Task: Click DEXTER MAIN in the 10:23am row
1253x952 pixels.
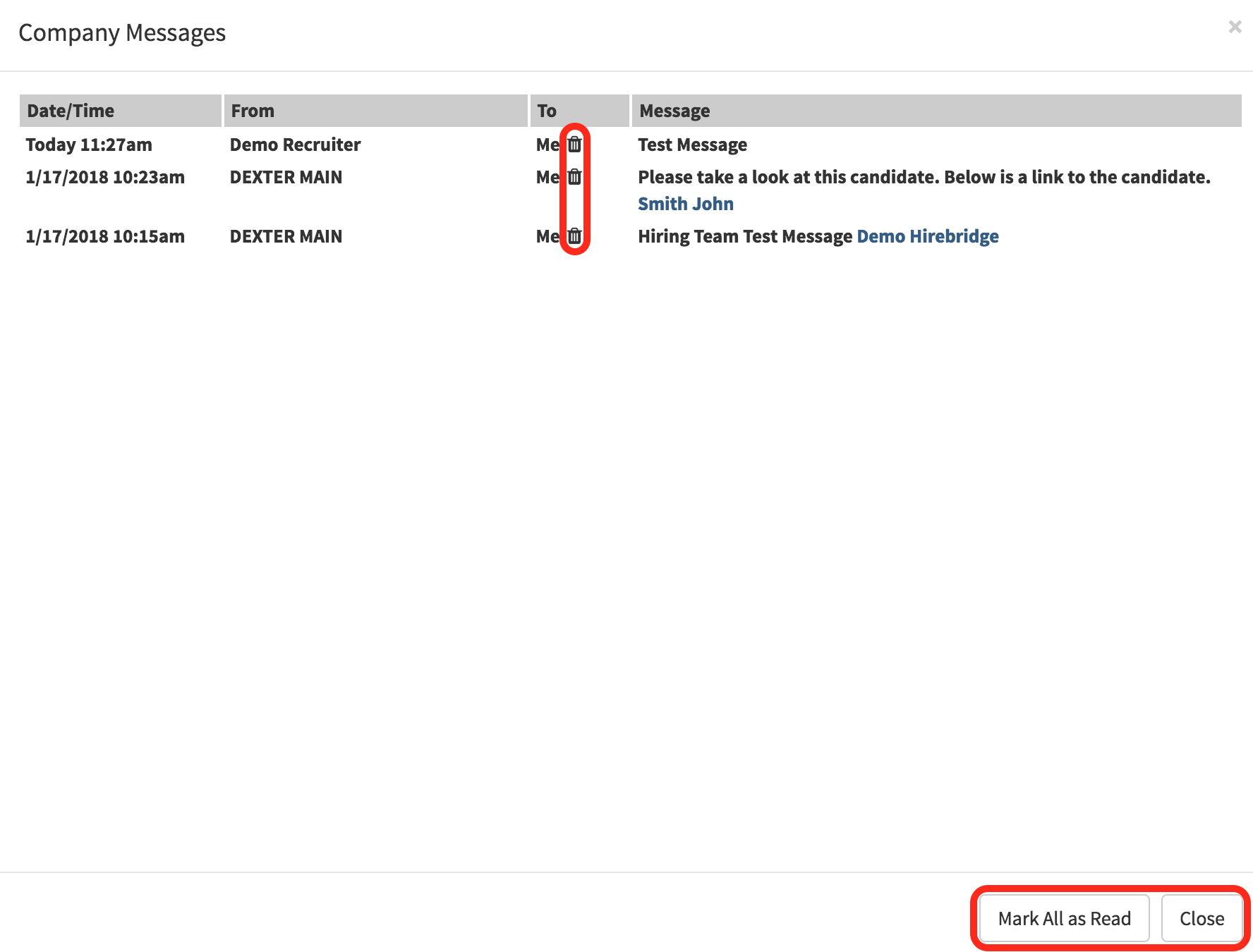Action: [x=286, y=177]
